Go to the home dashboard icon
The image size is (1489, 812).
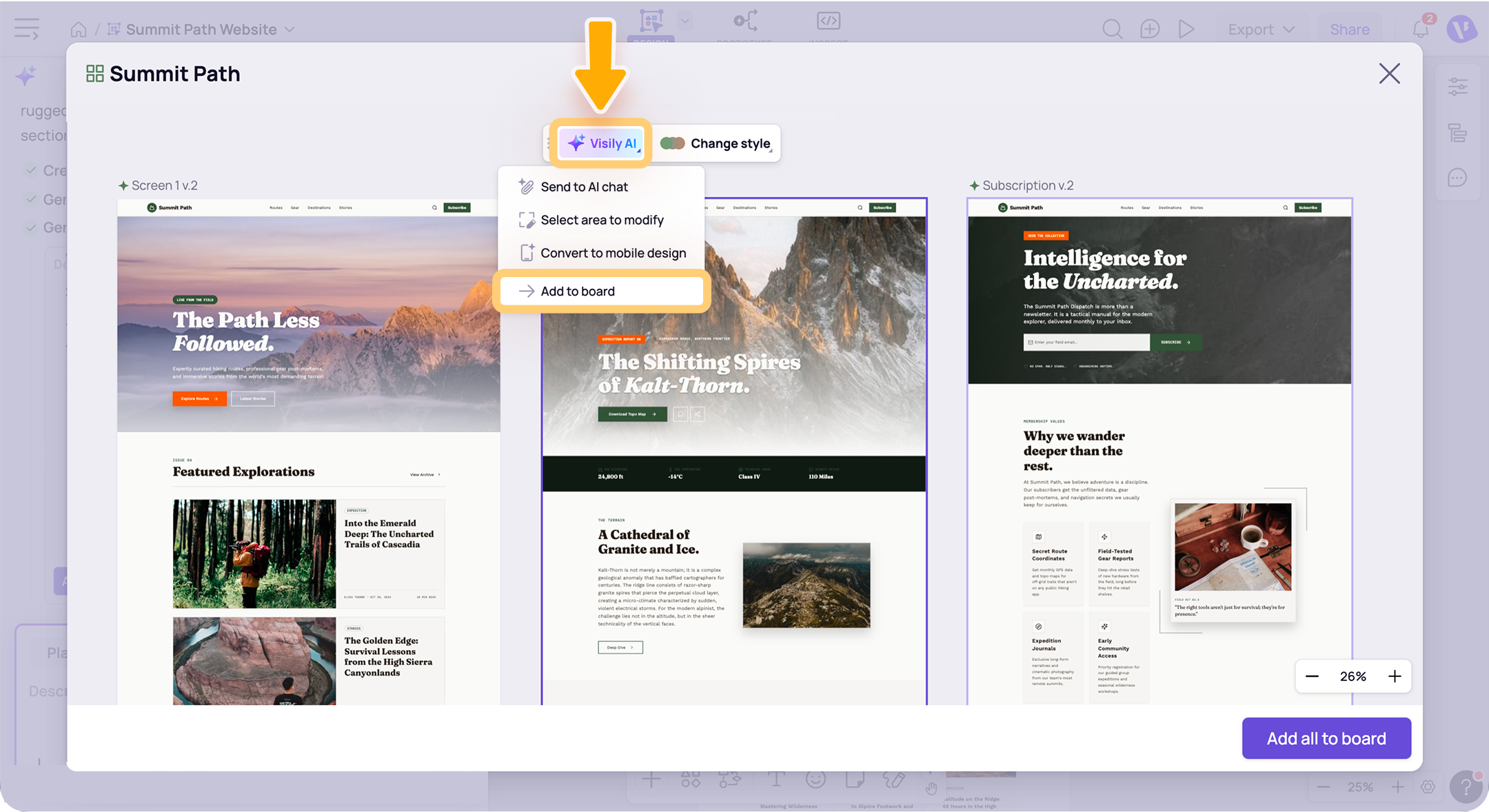point(79,30)
